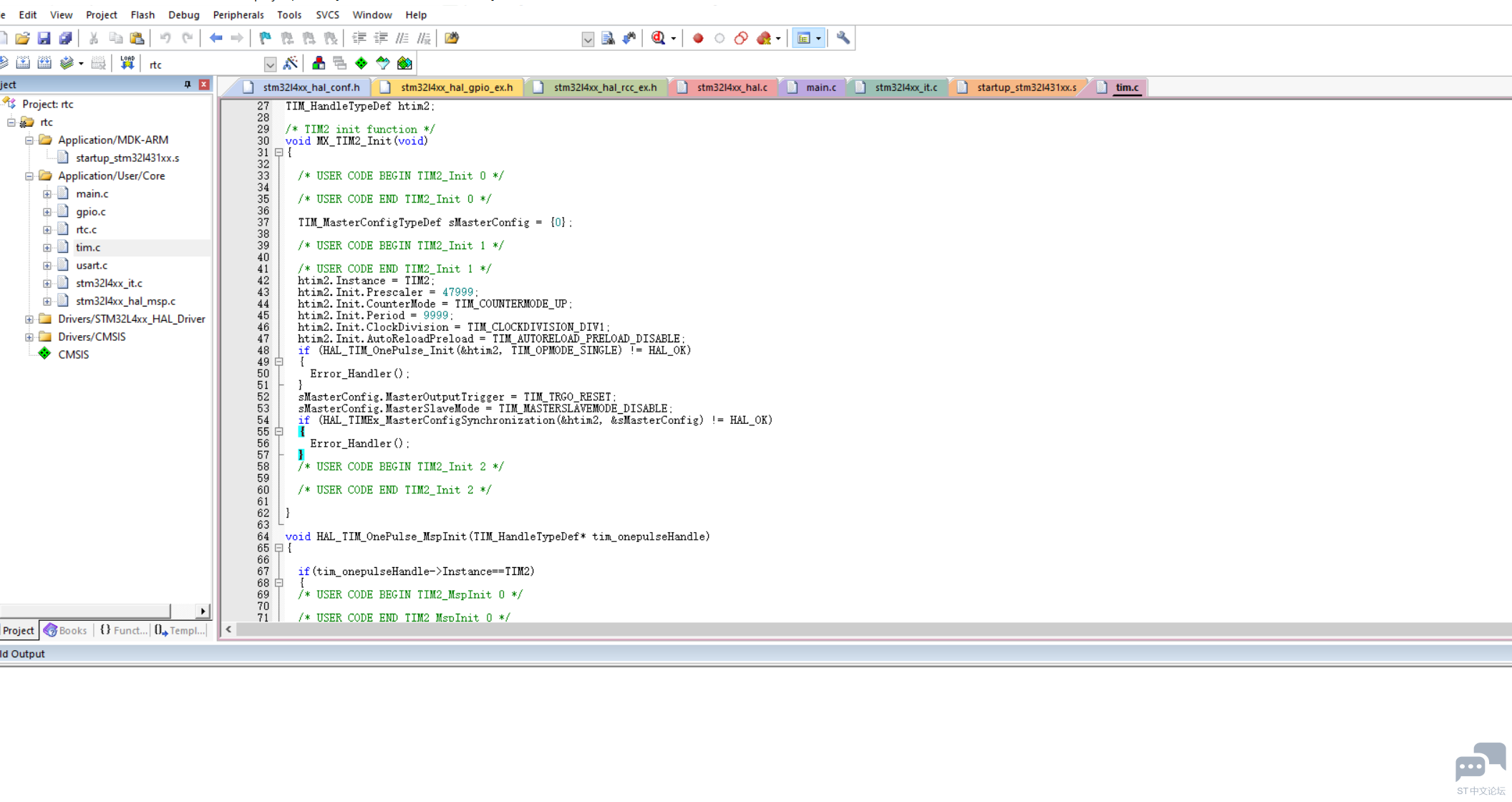Insert a breakpoint with red dot
The image size is (1512, 802).
[x=698, y=38]
